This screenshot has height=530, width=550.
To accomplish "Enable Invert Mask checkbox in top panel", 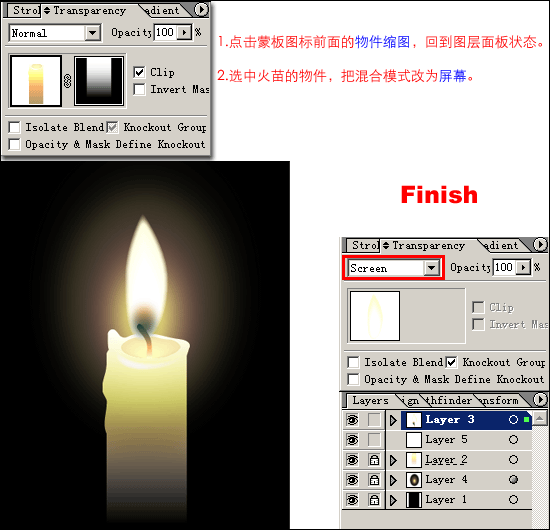I will point(139,89).
